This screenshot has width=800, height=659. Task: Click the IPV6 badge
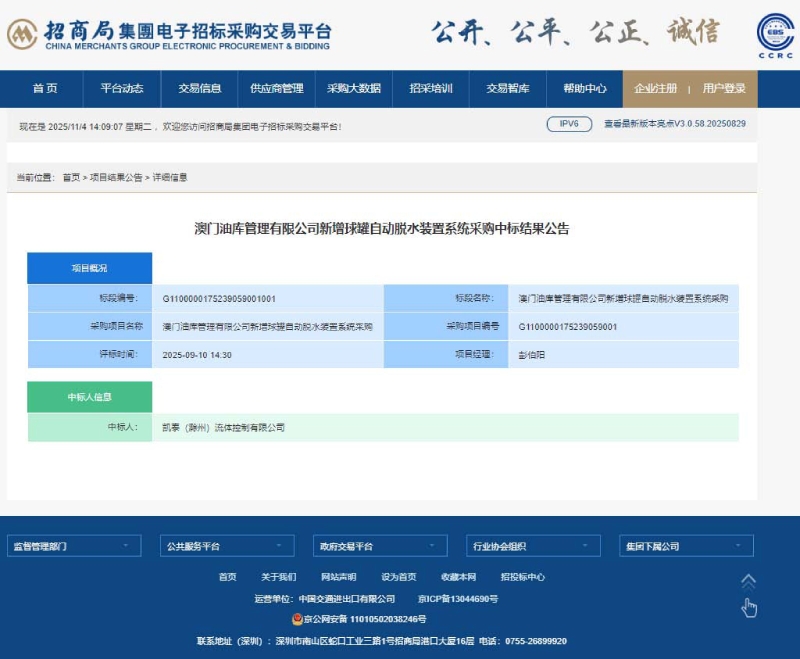pyautogui.click(x=569, y=125)
